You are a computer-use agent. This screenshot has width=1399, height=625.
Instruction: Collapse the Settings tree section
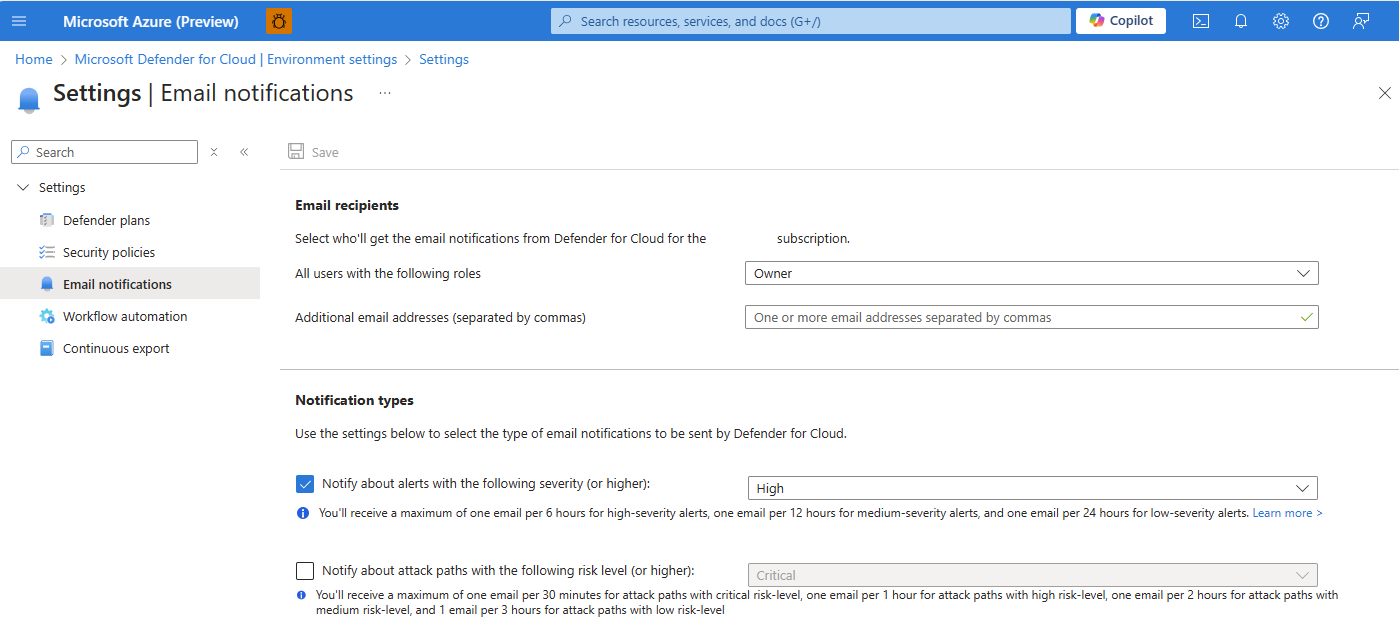point(24,187)
